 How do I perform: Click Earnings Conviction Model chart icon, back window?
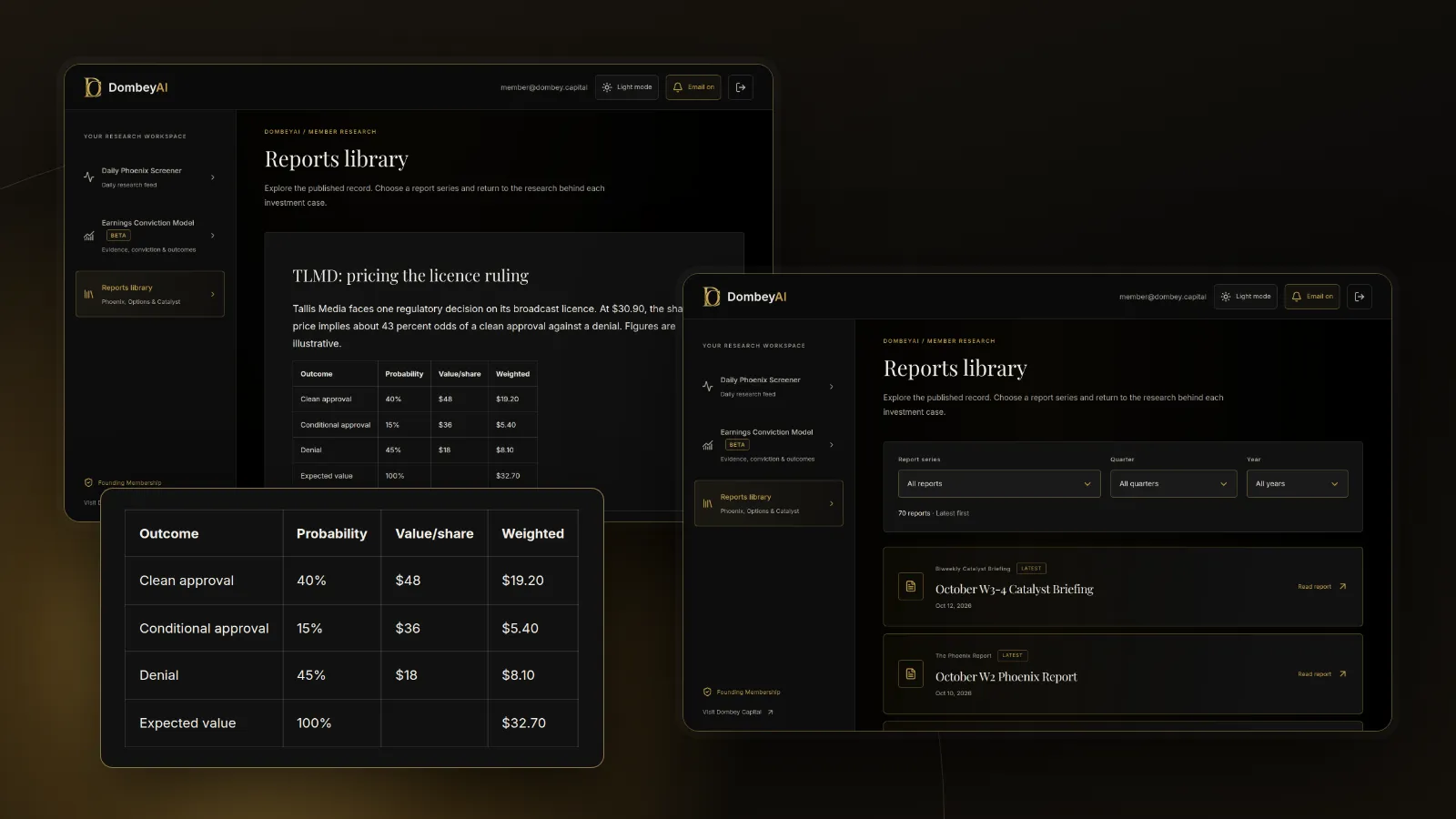[x=89, y=236]
